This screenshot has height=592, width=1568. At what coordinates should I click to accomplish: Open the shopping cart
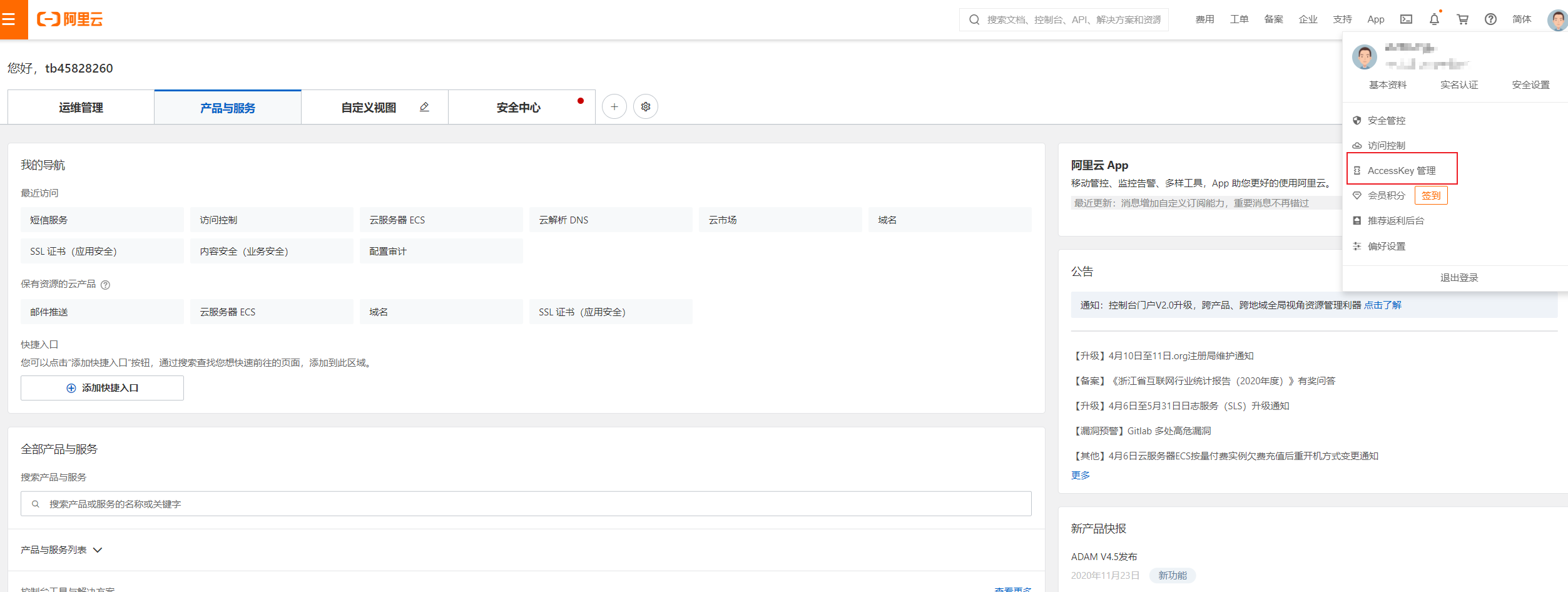point(1462,19)
